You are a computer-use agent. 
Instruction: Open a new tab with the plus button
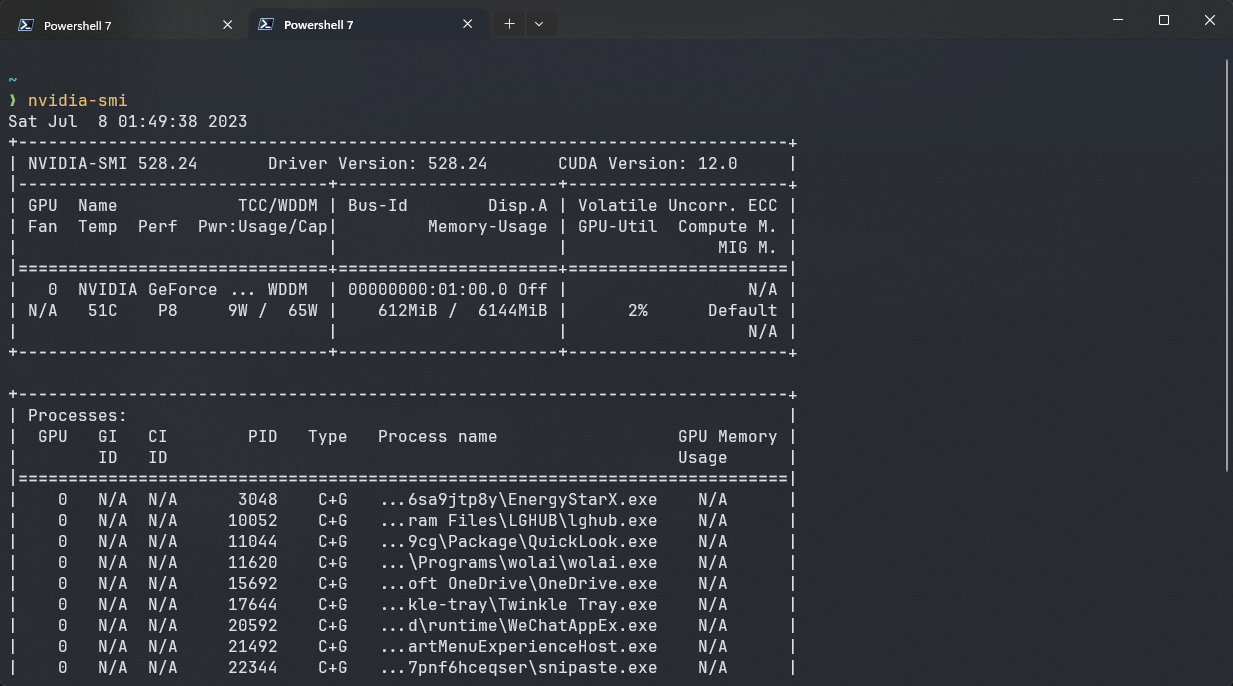(x=509, y=24)
